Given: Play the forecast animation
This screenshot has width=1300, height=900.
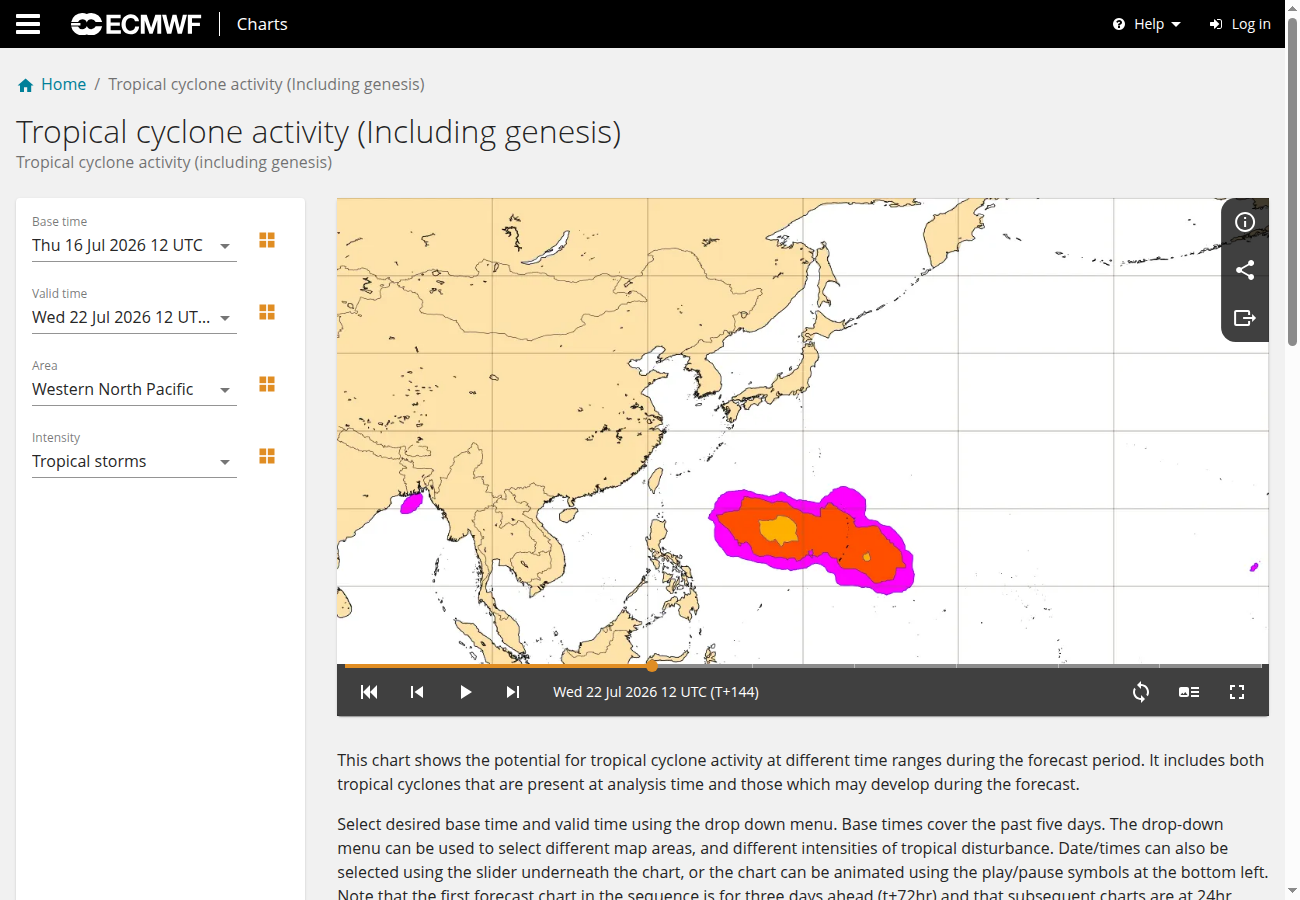Looking at the screenshot, I should point(465,692).
